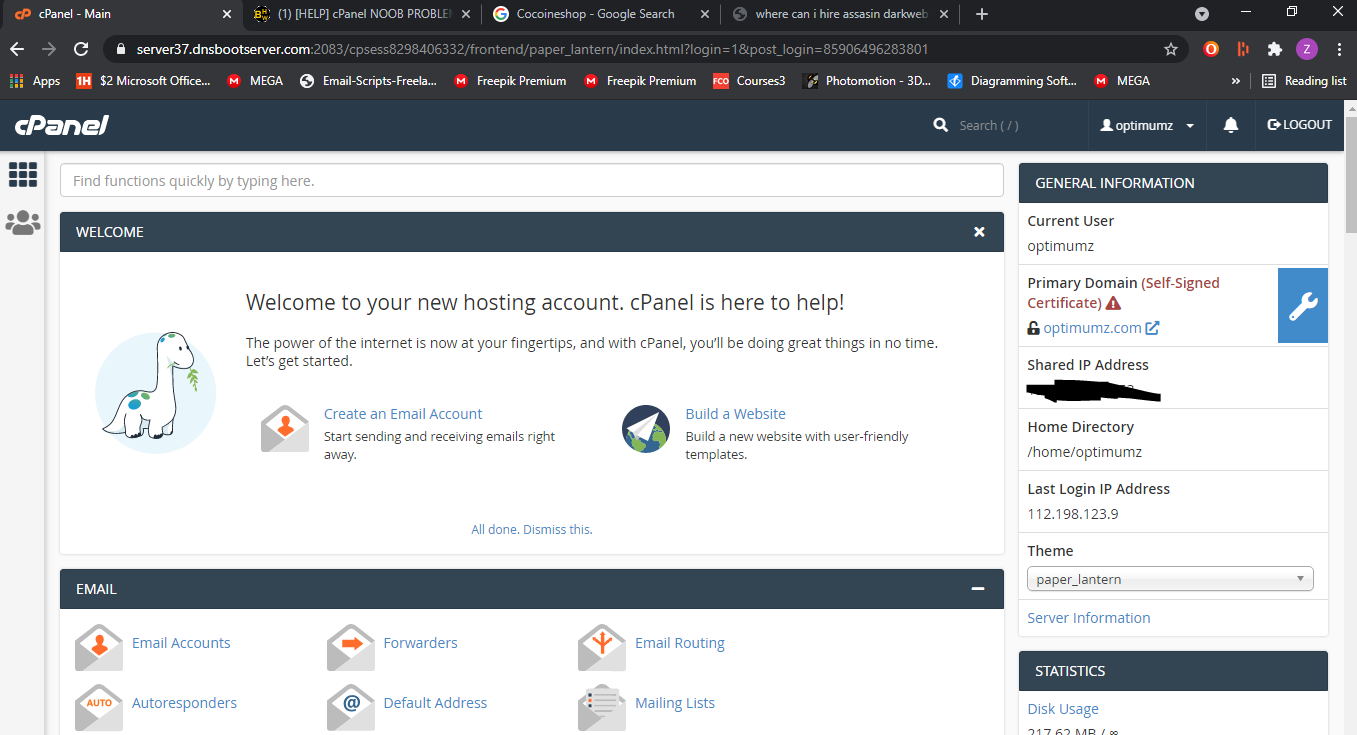Viewport: 1357px width, 735px height.
Task: Click the cPanel logo in header
Action: coord(61,125)
